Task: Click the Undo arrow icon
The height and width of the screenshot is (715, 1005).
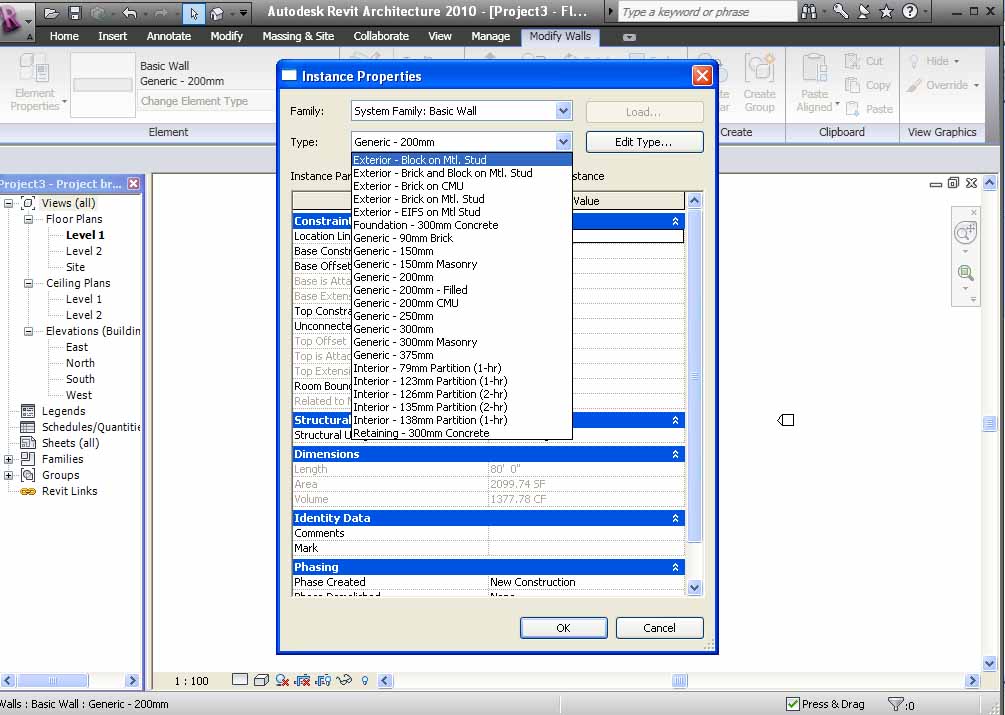Action: point(129,13)
